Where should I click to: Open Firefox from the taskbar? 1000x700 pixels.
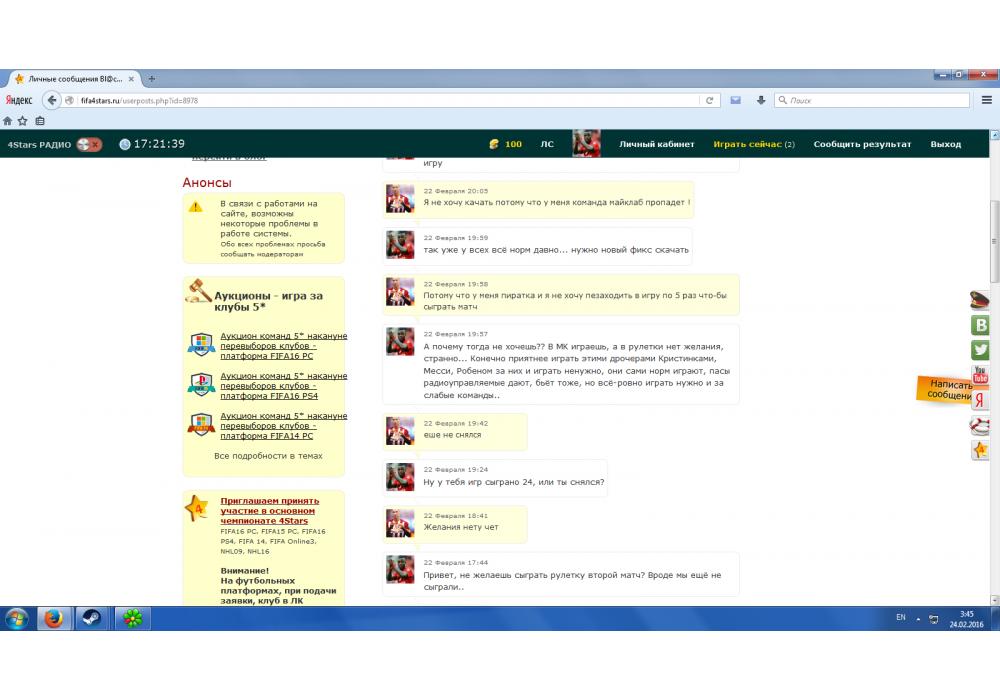pyautogui.click(x=54, y=618)
